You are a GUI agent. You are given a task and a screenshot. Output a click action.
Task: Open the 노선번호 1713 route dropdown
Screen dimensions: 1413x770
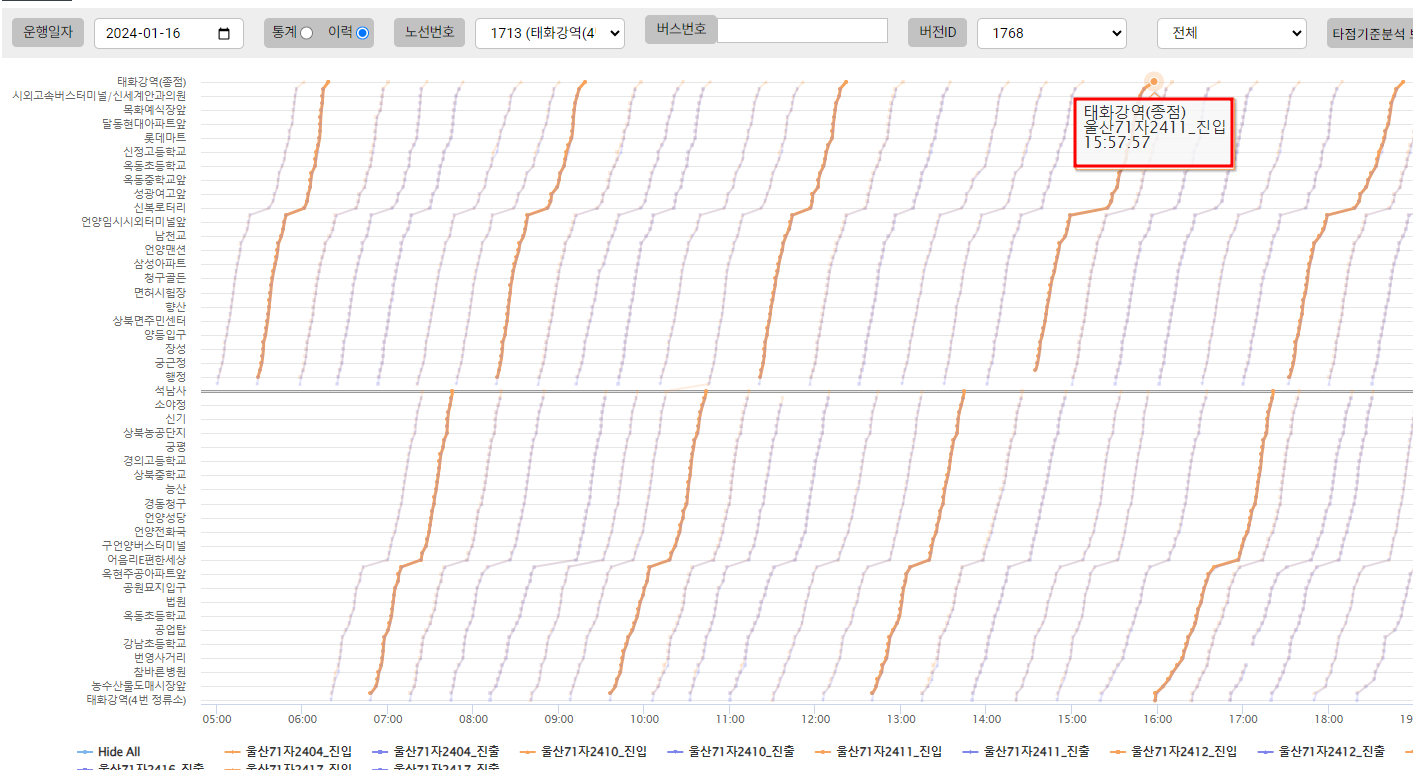coord(550,33)
